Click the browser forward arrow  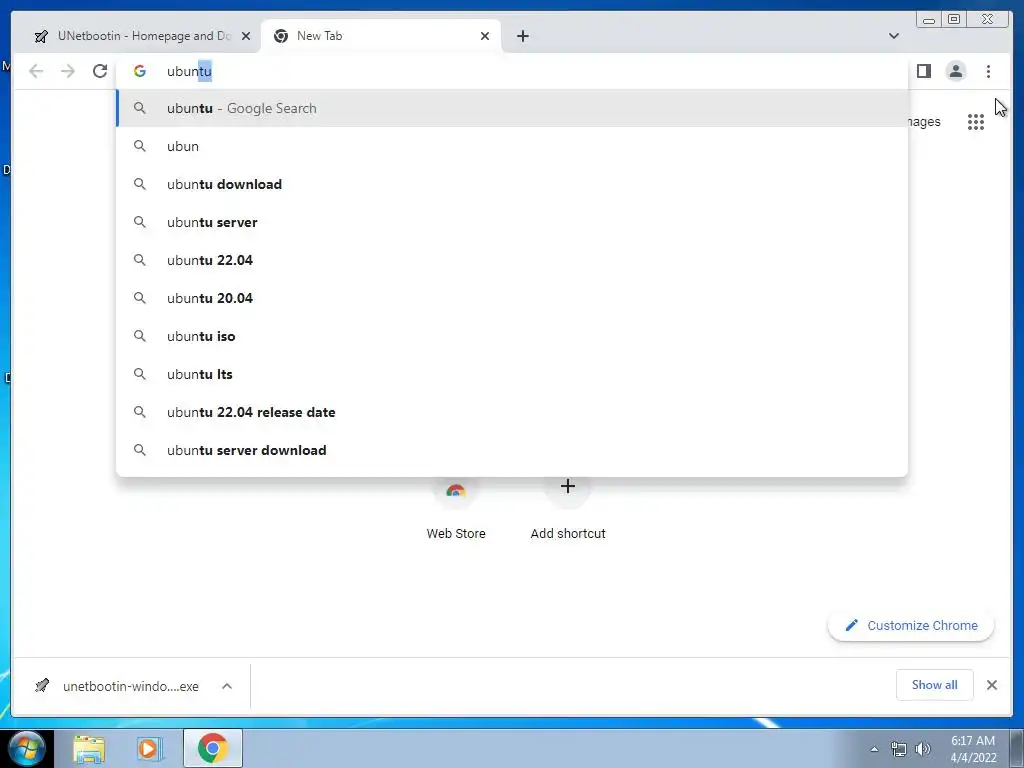pos(68,71)
